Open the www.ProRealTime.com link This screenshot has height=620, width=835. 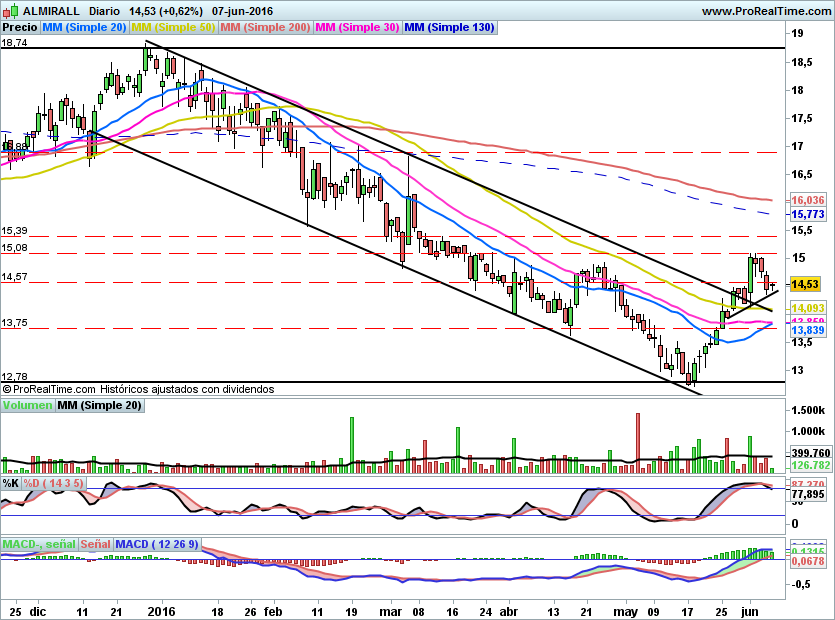[765, 11]
